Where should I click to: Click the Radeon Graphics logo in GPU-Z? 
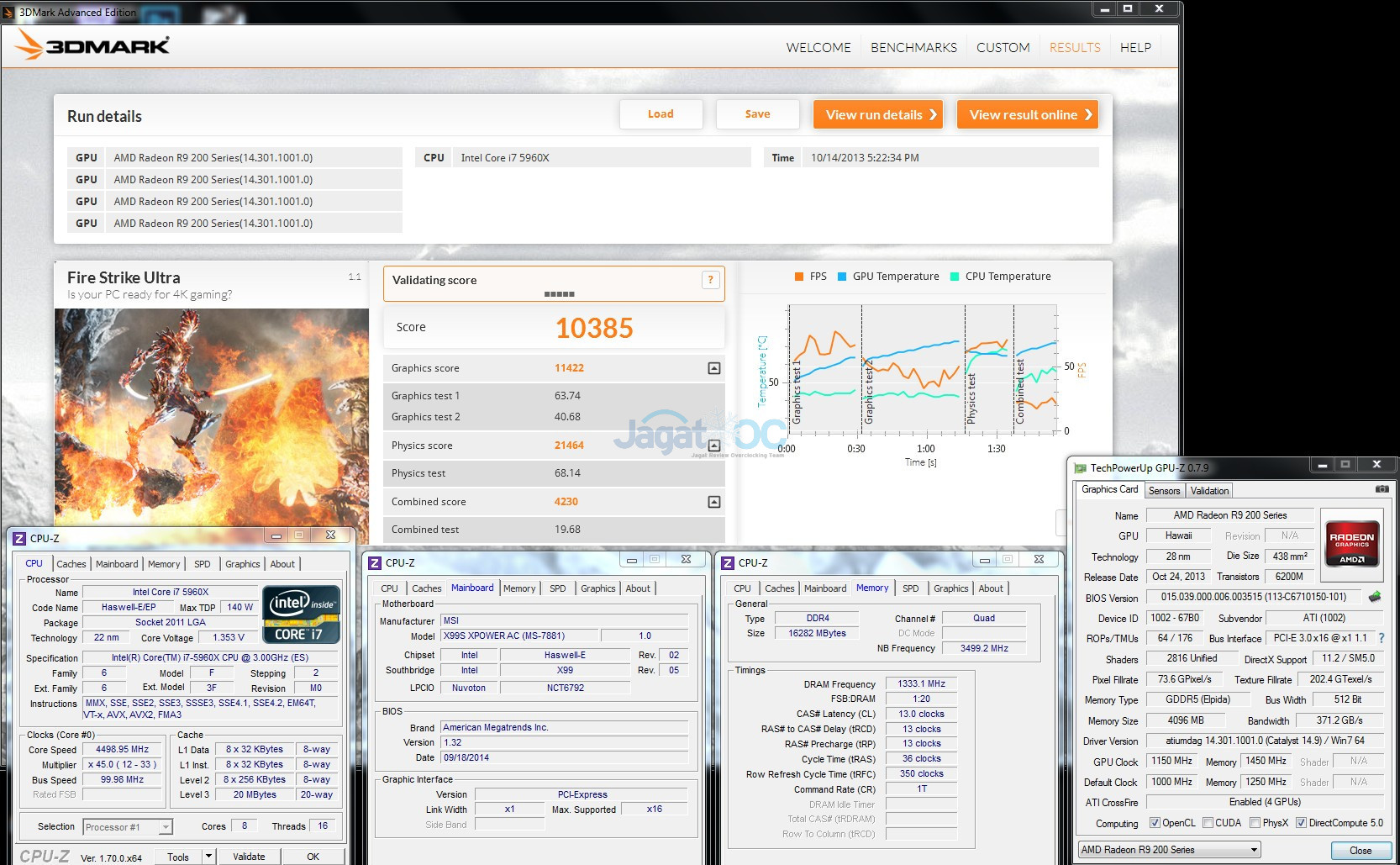tap(1351, 546)
